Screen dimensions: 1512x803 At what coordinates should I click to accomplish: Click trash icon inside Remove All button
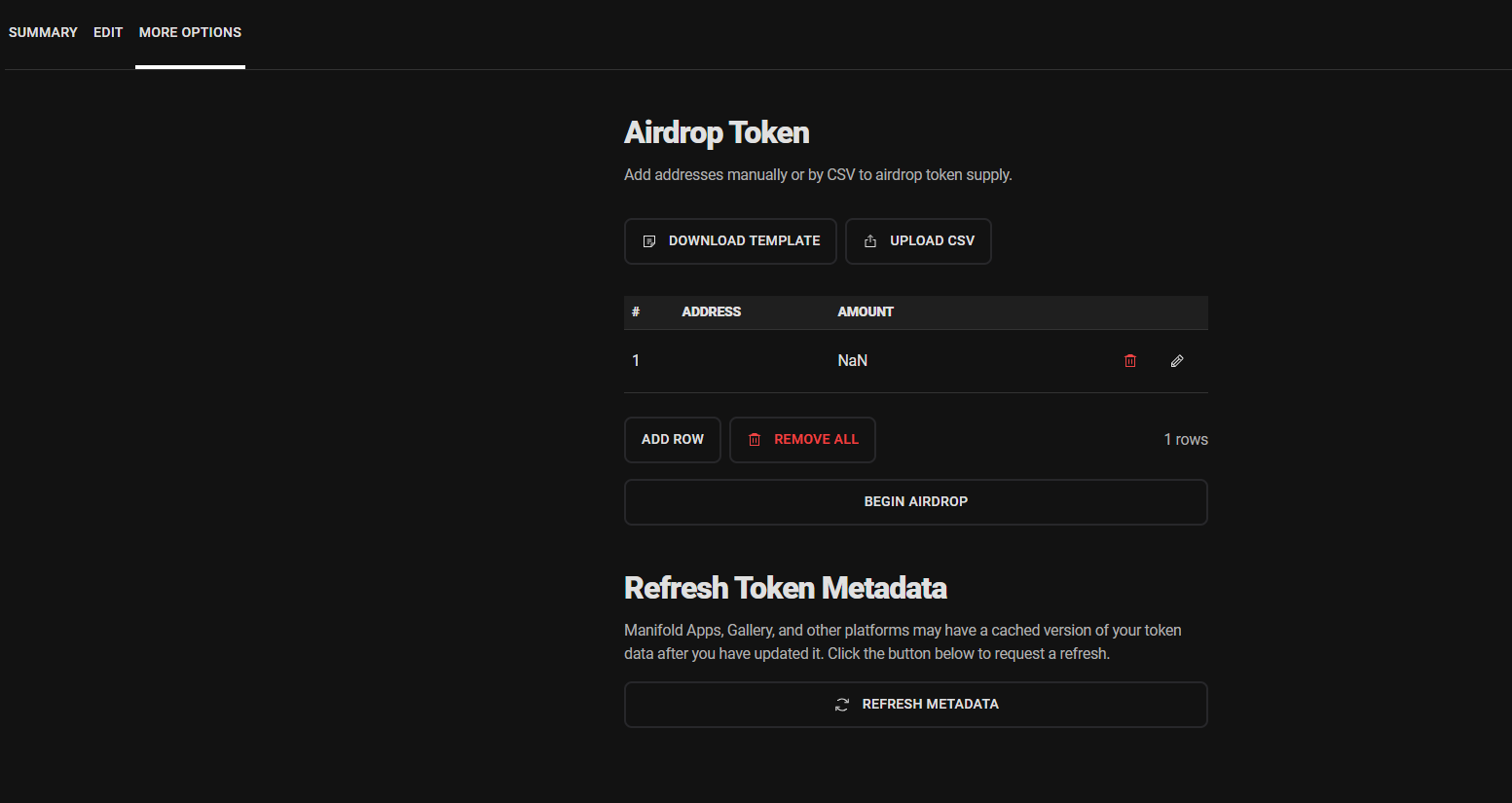point(755,440)
